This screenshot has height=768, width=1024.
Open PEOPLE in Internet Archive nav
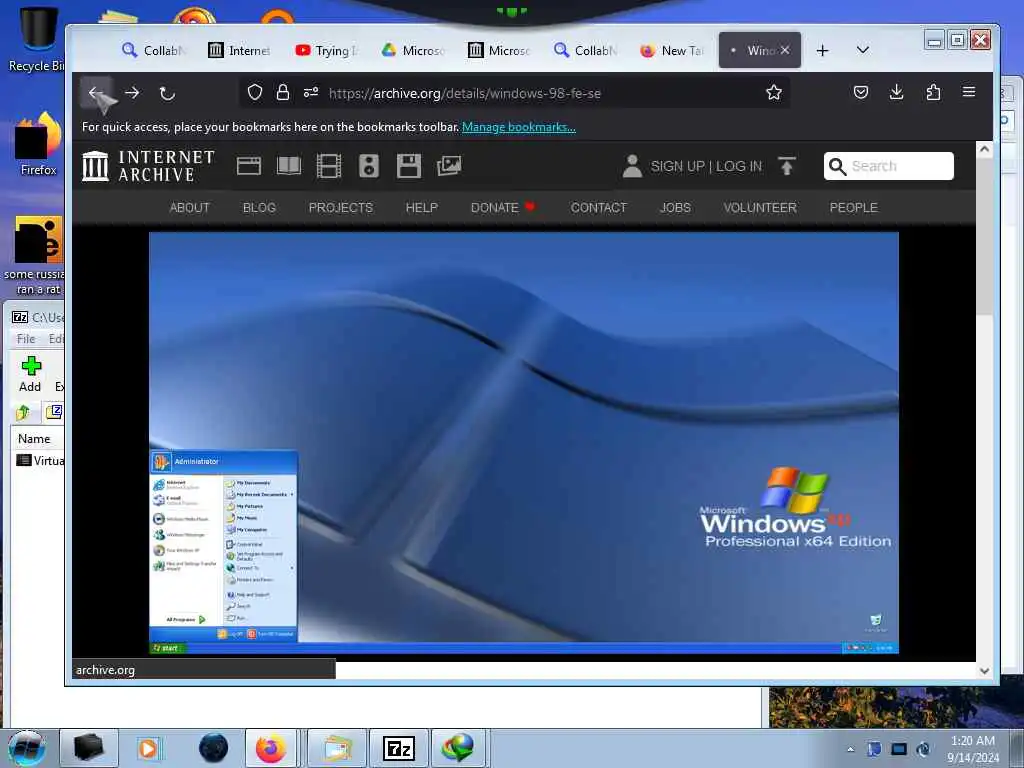(854, 208)
